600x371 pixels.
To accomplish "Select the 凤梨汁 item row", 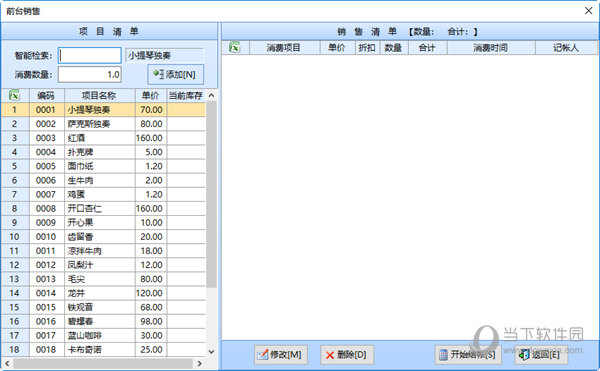I will click(103, 265).
